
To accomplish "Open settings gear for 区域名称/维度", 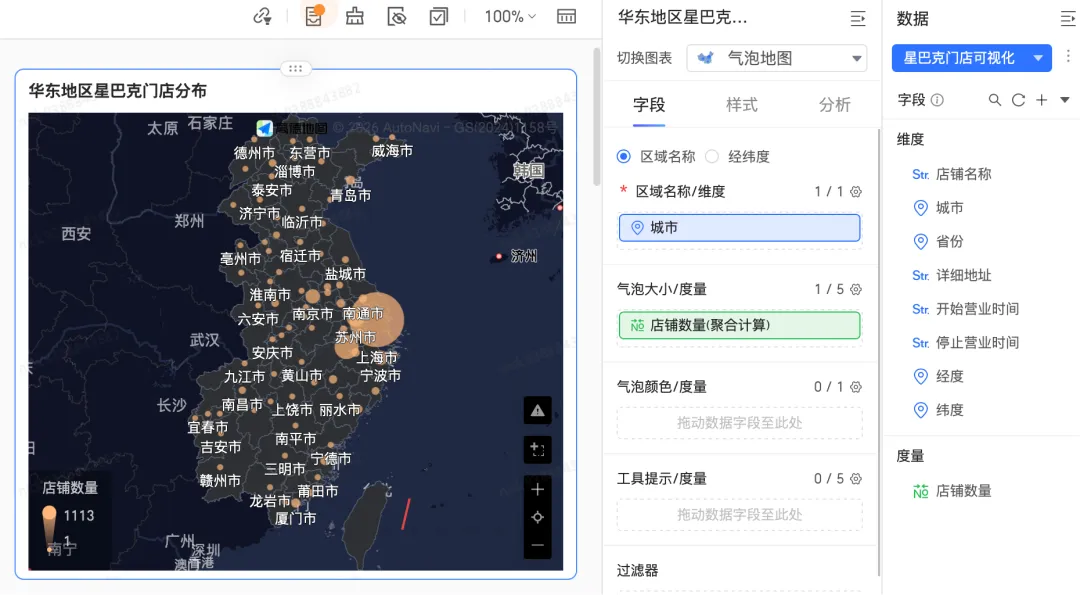I will [x=855, y=191].
